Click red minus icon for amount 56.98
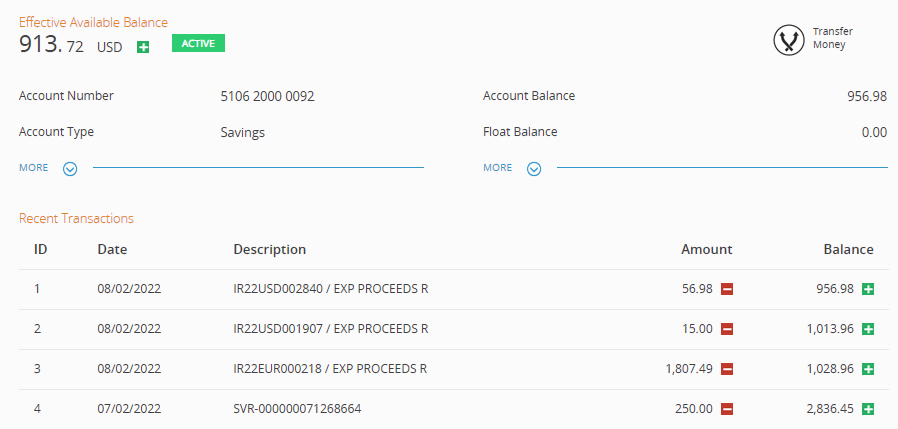The image size is (898, 429). click(727, 289)
